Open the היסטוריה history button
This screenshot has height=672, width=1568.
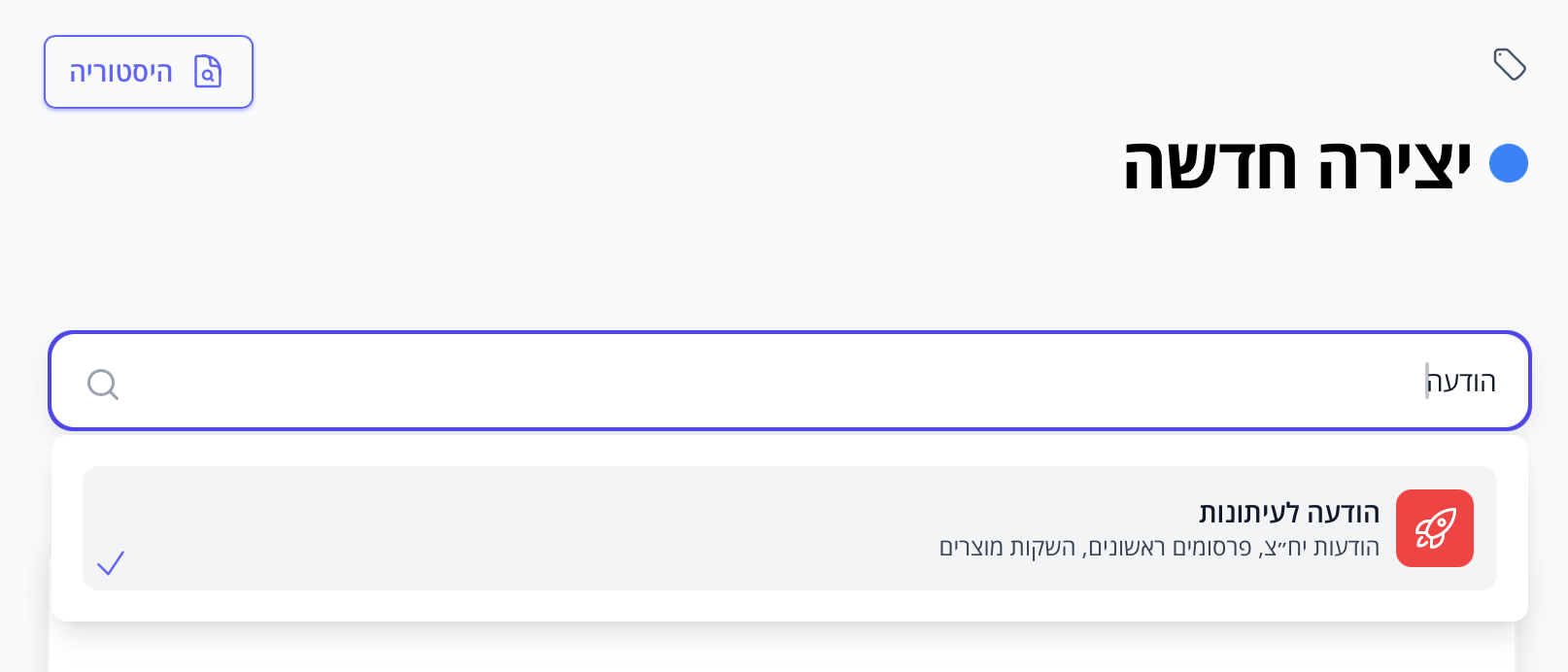[x=149, y=72]
